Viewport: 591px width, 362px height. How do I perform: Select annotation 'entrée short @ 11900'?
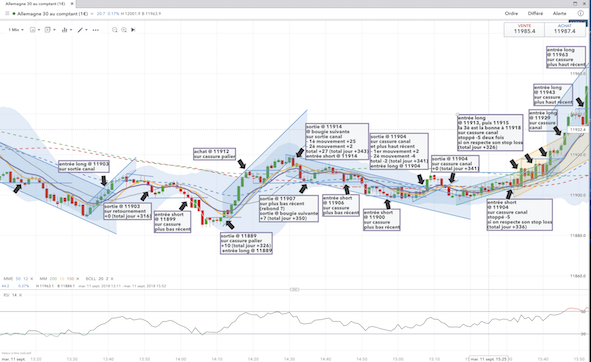[x=381, y=220]
